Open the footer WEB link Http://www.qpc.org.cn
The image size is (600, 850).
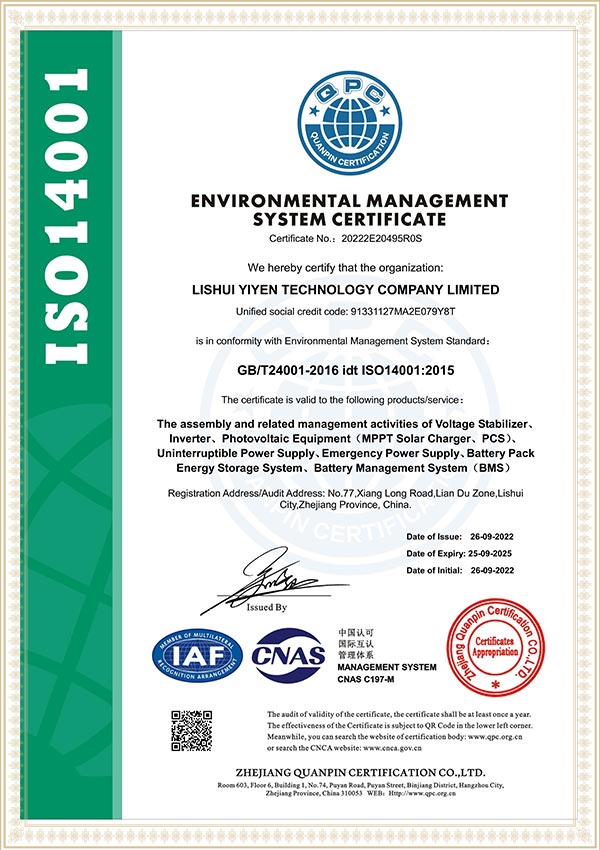[x=423, y=793]
